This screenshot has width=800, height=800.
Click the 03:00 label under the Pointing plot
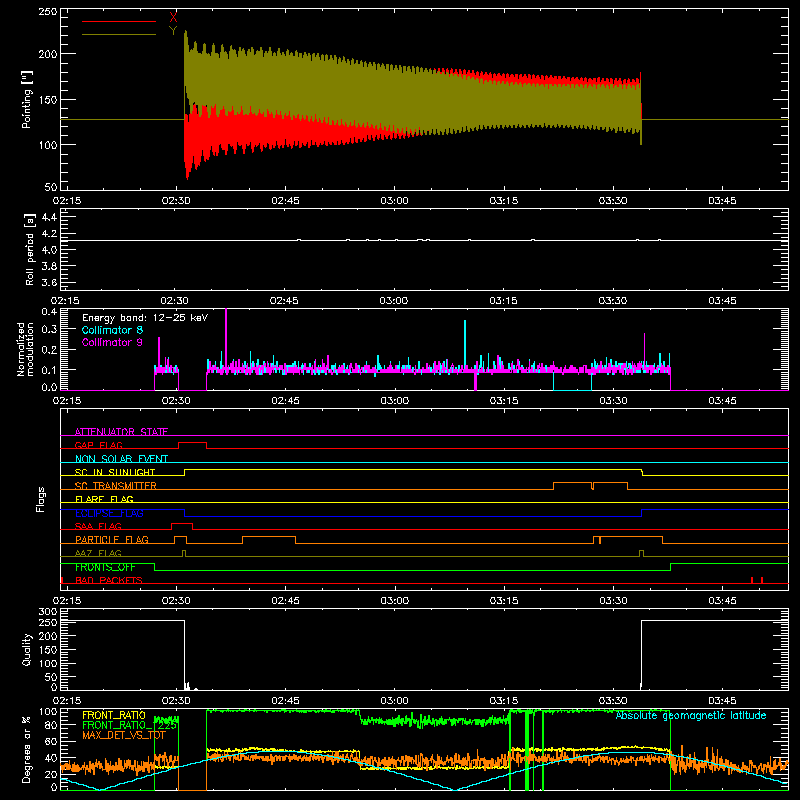click(x=394, y=201)
